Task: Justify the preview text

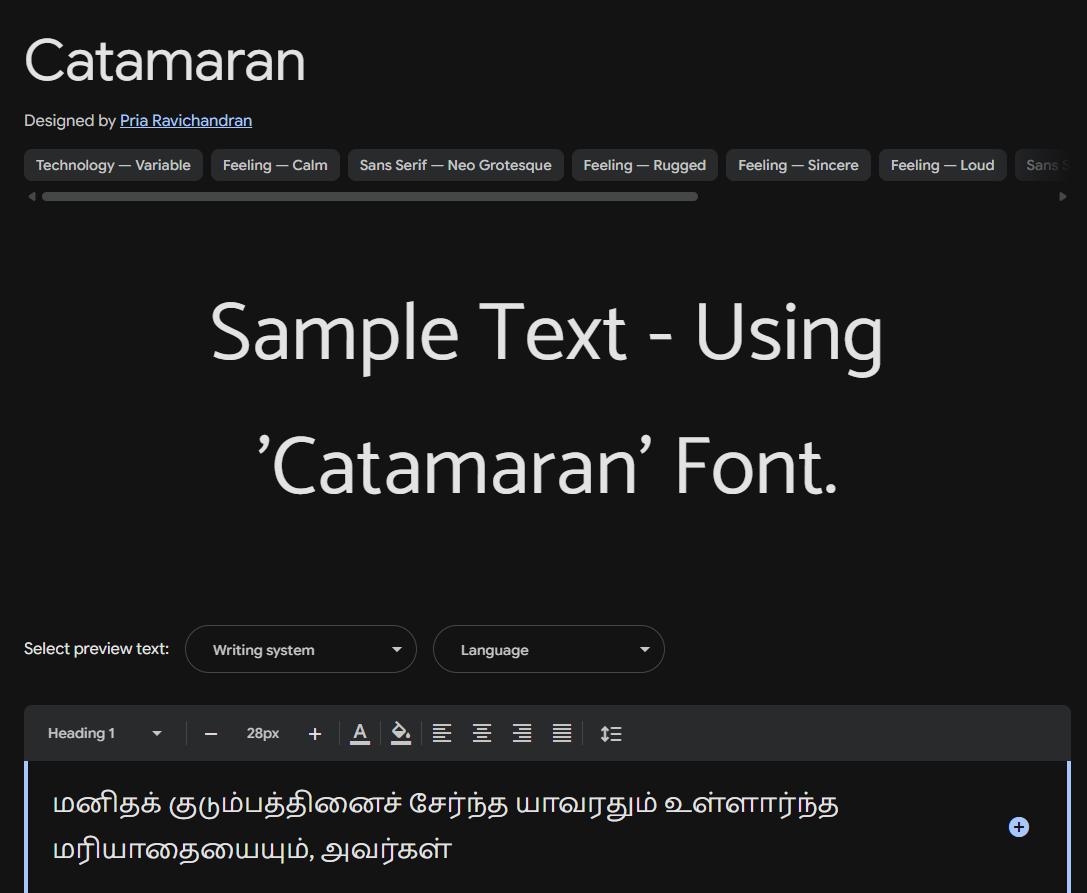Action: [x=562, y=734]
